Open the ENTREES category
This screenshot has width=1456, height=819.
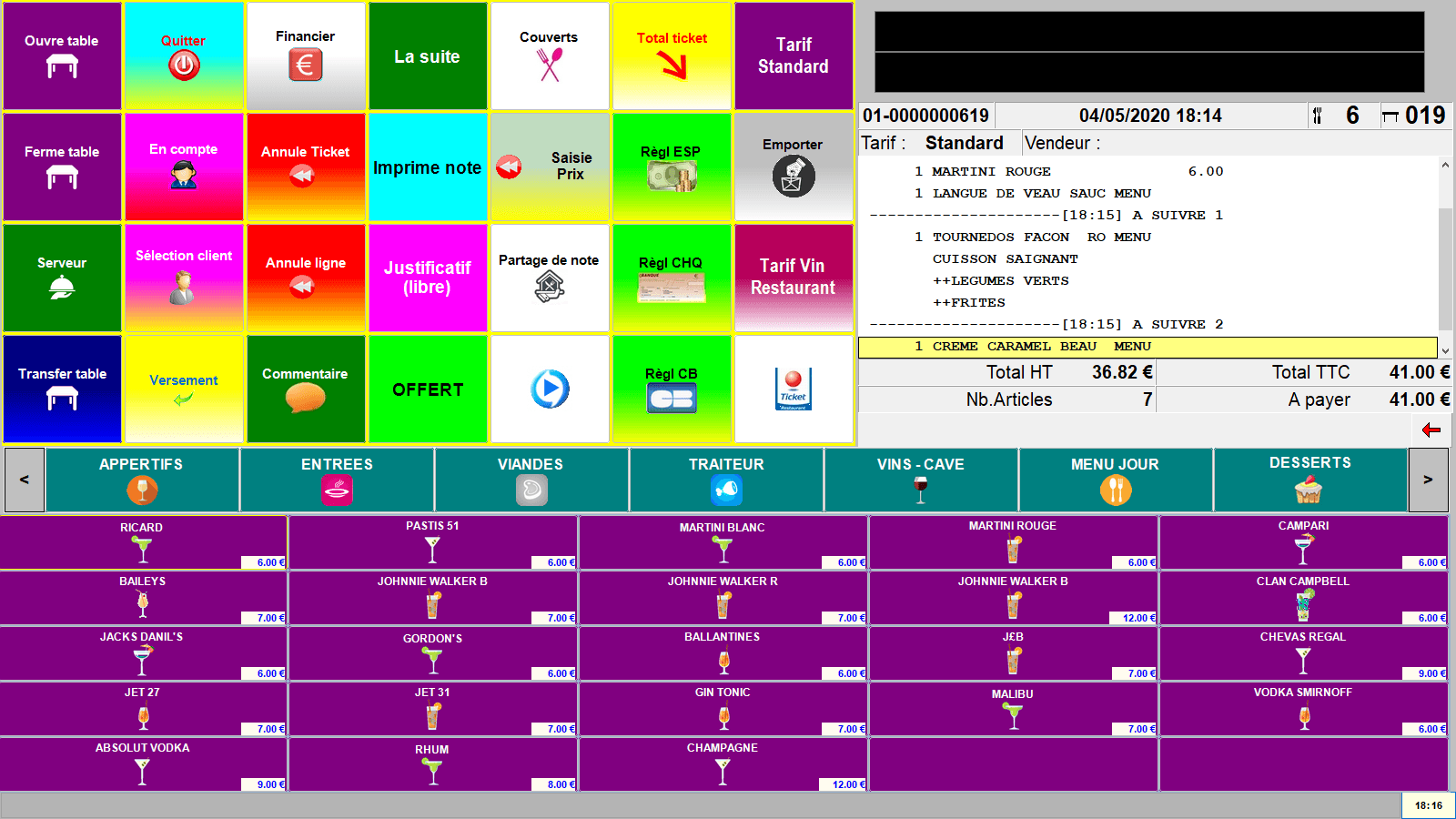click(337, 480)
